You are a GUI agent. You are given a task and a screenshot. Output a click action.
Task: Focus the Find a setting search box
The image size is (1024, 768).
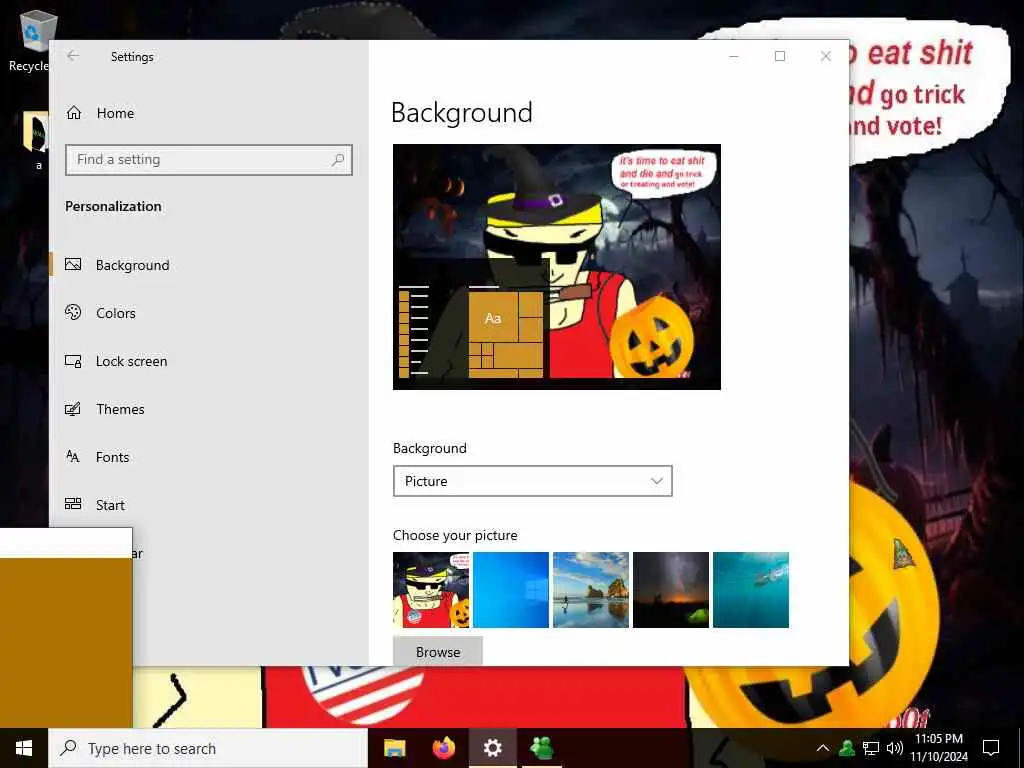pyautogui.click(x=209, y=160)
